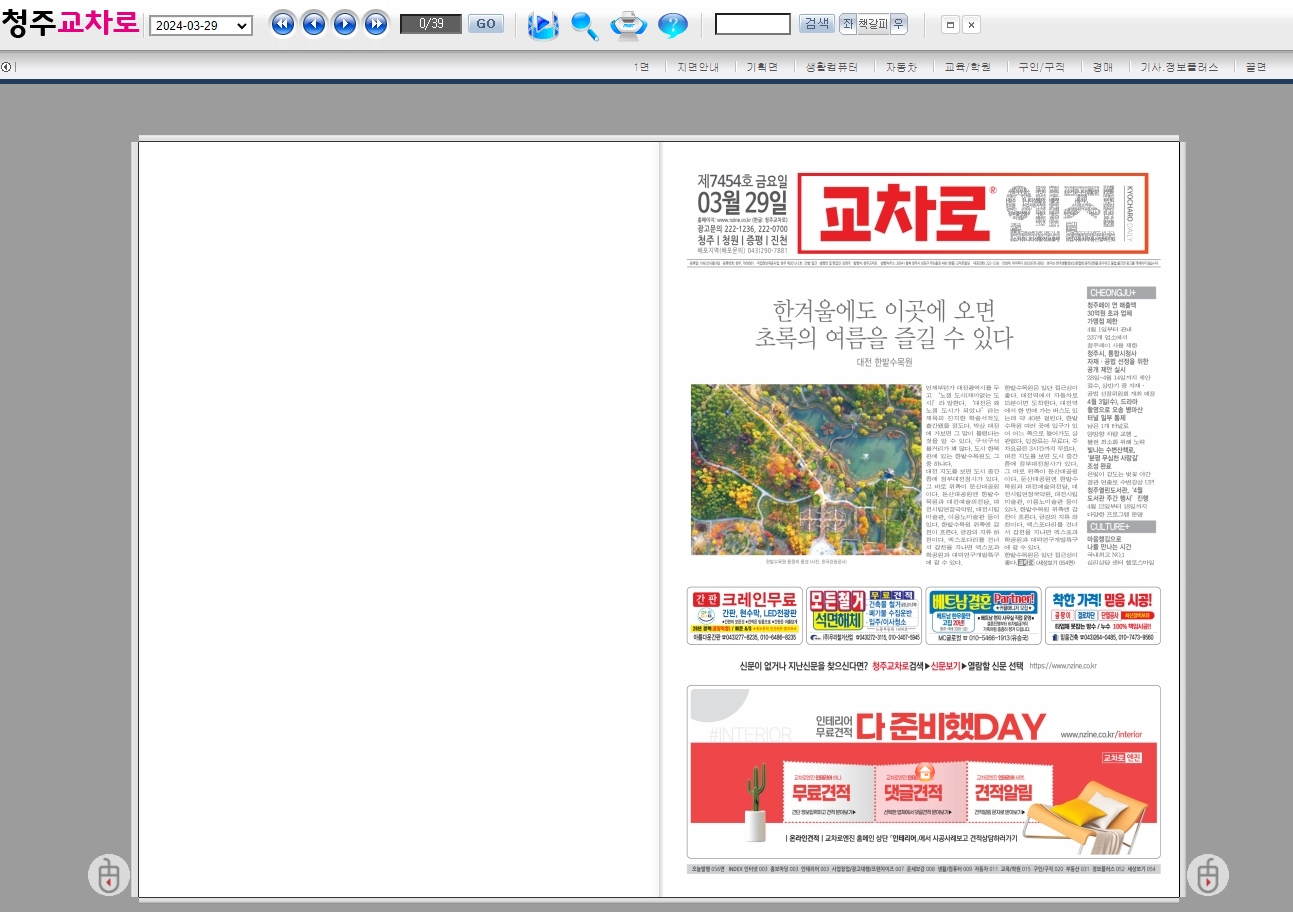
Task: Click the 다 준비했DAY interior banner
Action: point(923,771)
